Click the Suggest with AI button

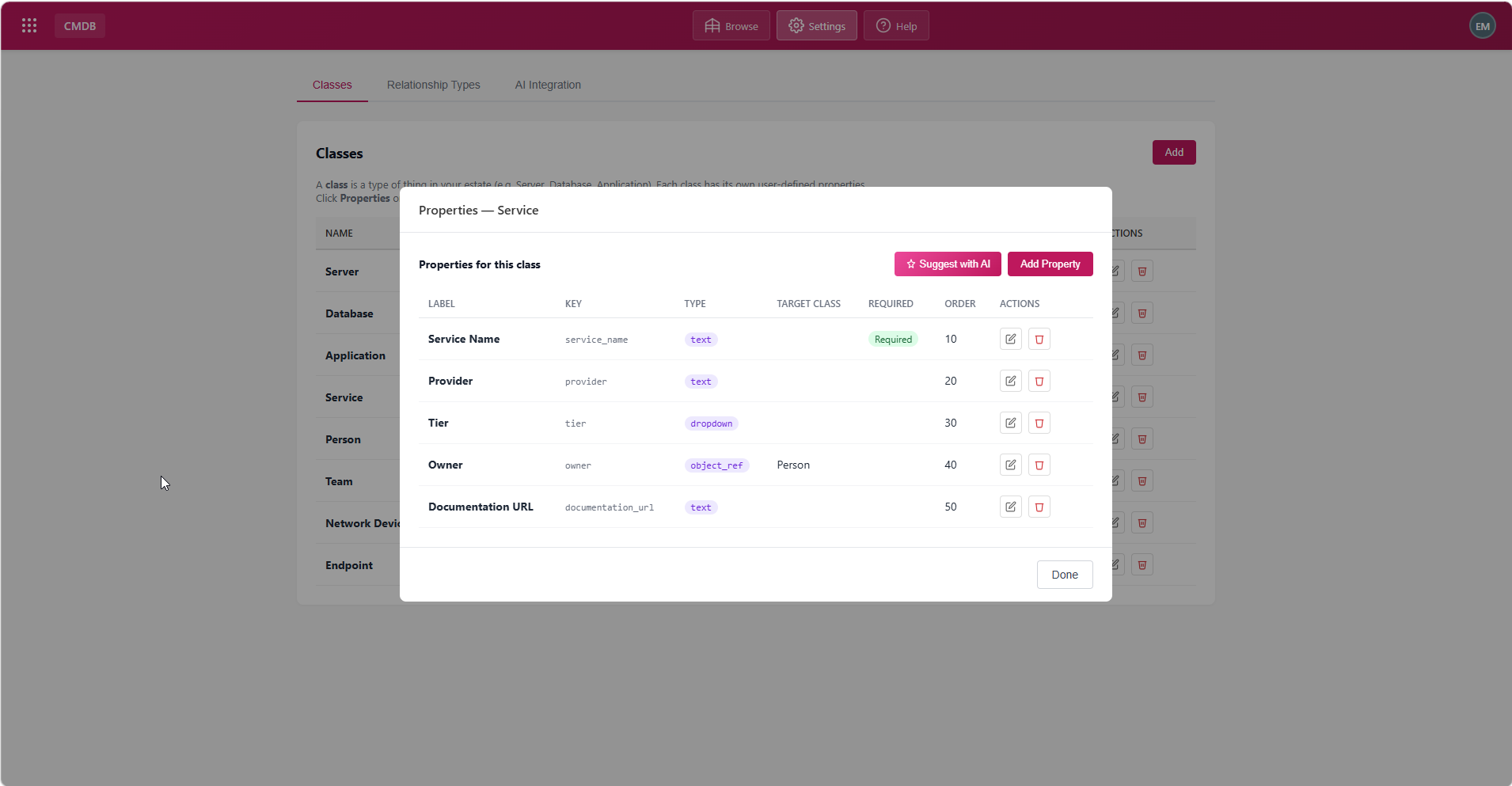tap(948, 264)
